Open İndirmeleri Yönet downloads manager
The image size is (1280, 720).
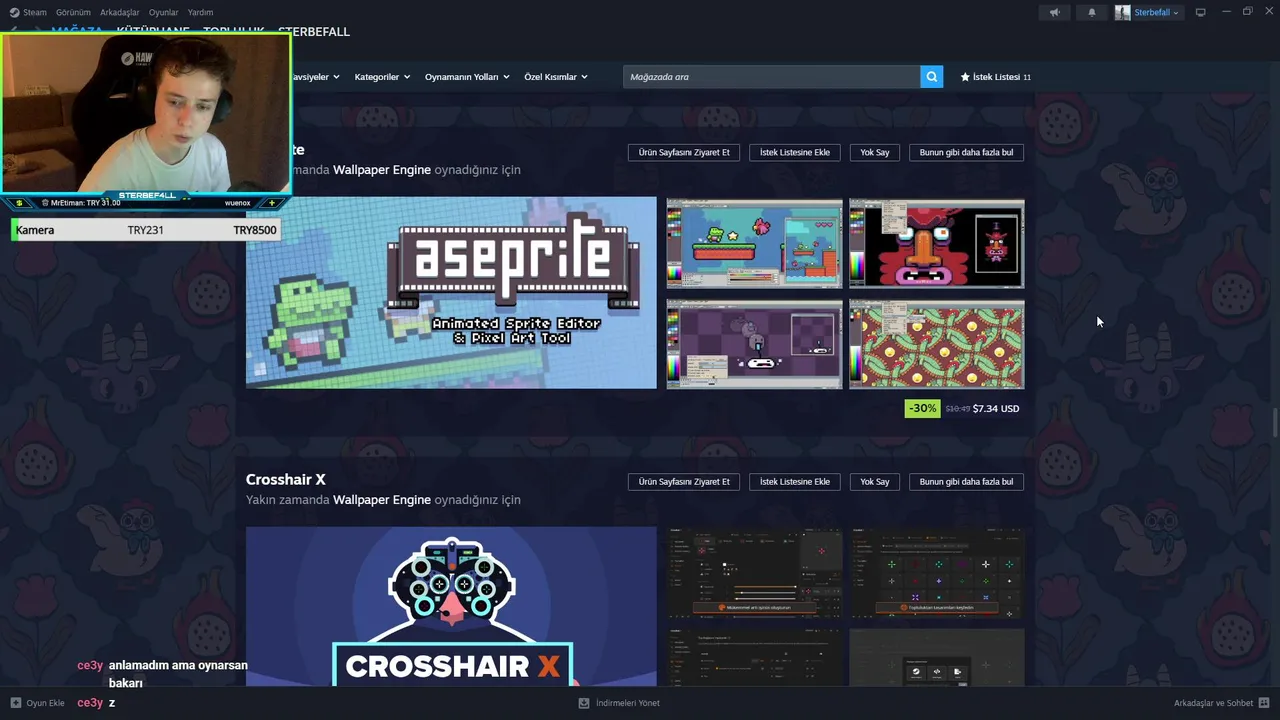tap(619, 703)
